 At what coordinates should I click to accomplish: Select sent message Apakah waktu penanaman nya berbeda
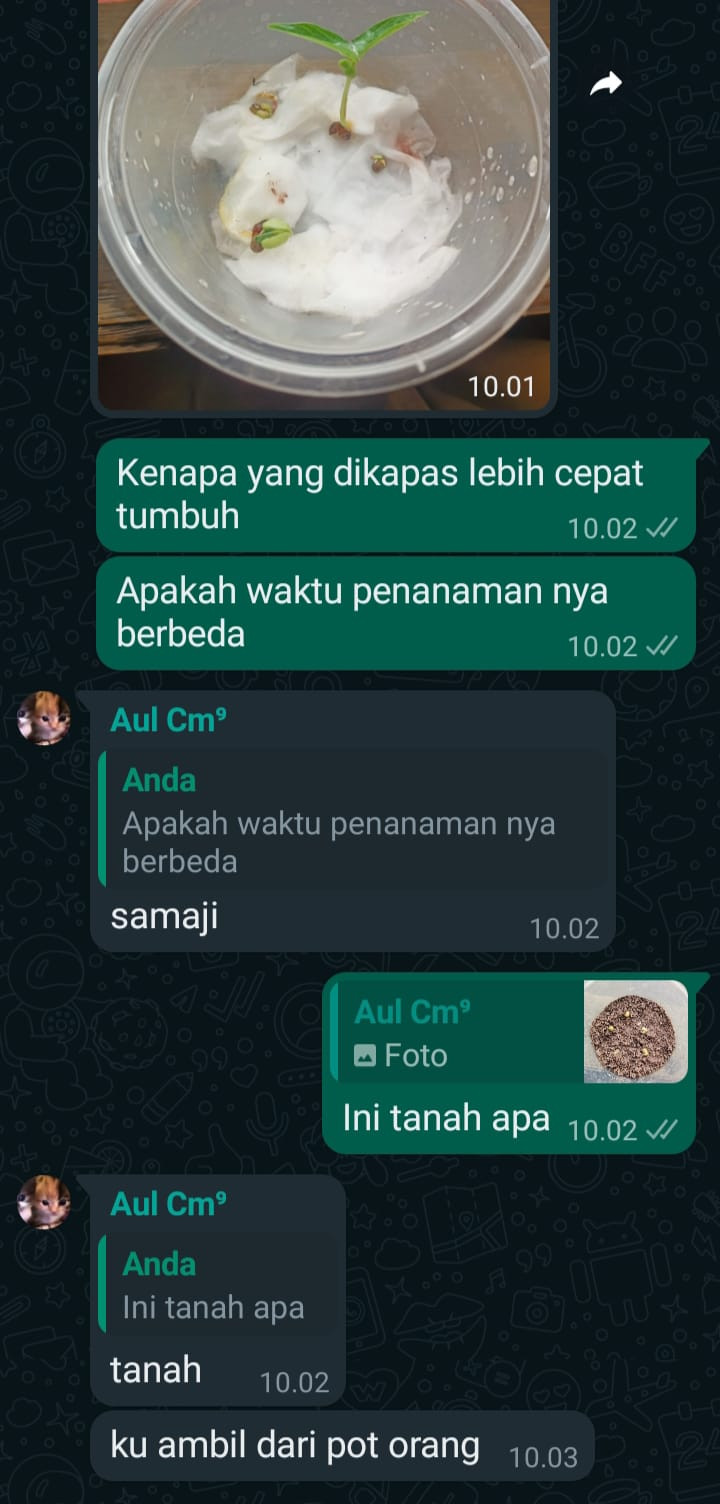click(x=396, y=613)
